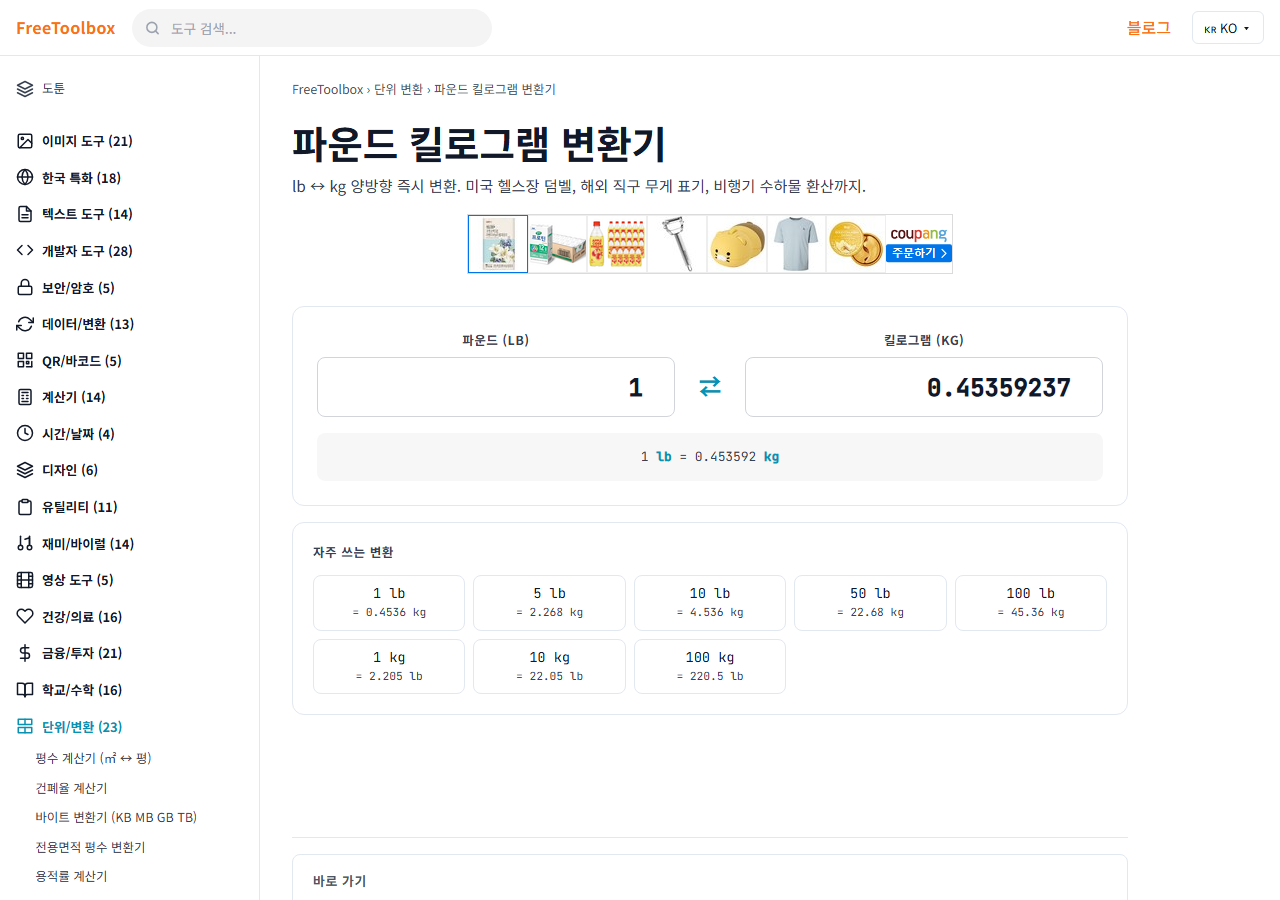Click the 한국 특화 globe icon

click(25, 177)
